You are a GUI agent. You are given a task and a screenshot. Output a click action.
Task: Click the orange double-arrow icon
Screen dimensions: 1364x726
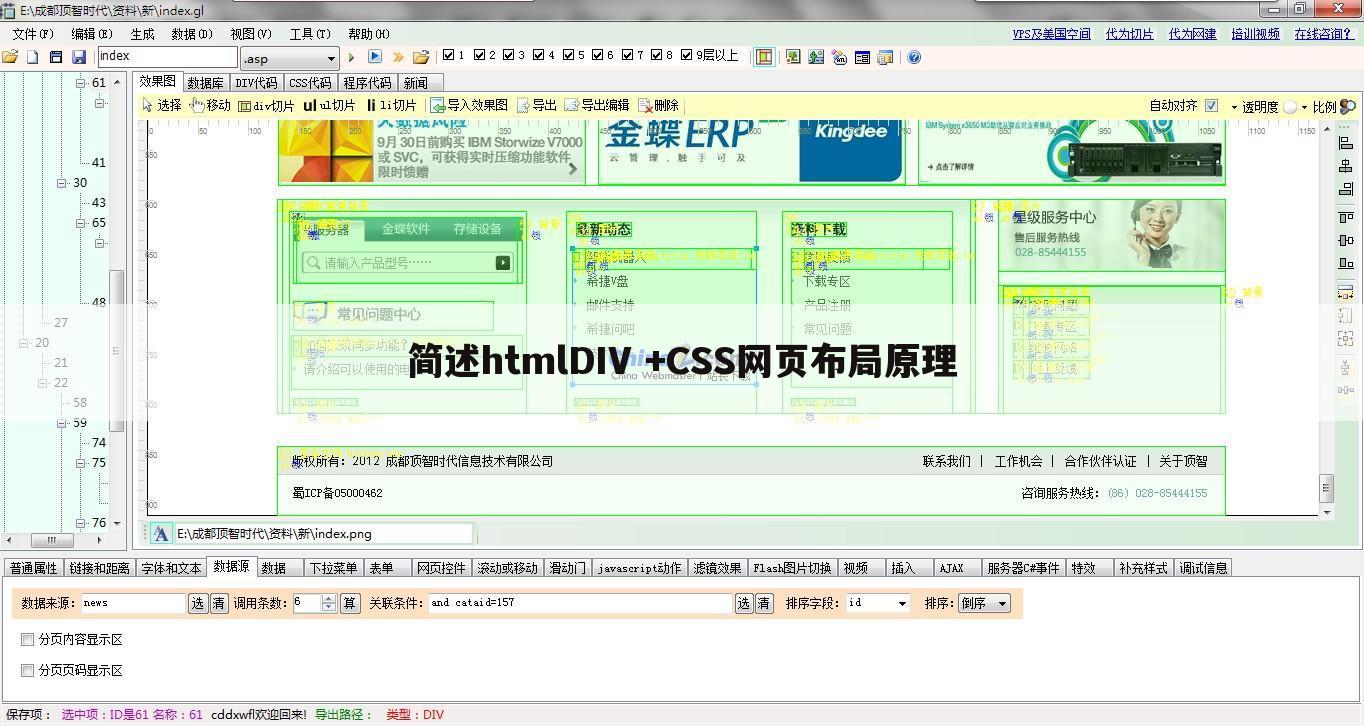pos(398,57)
